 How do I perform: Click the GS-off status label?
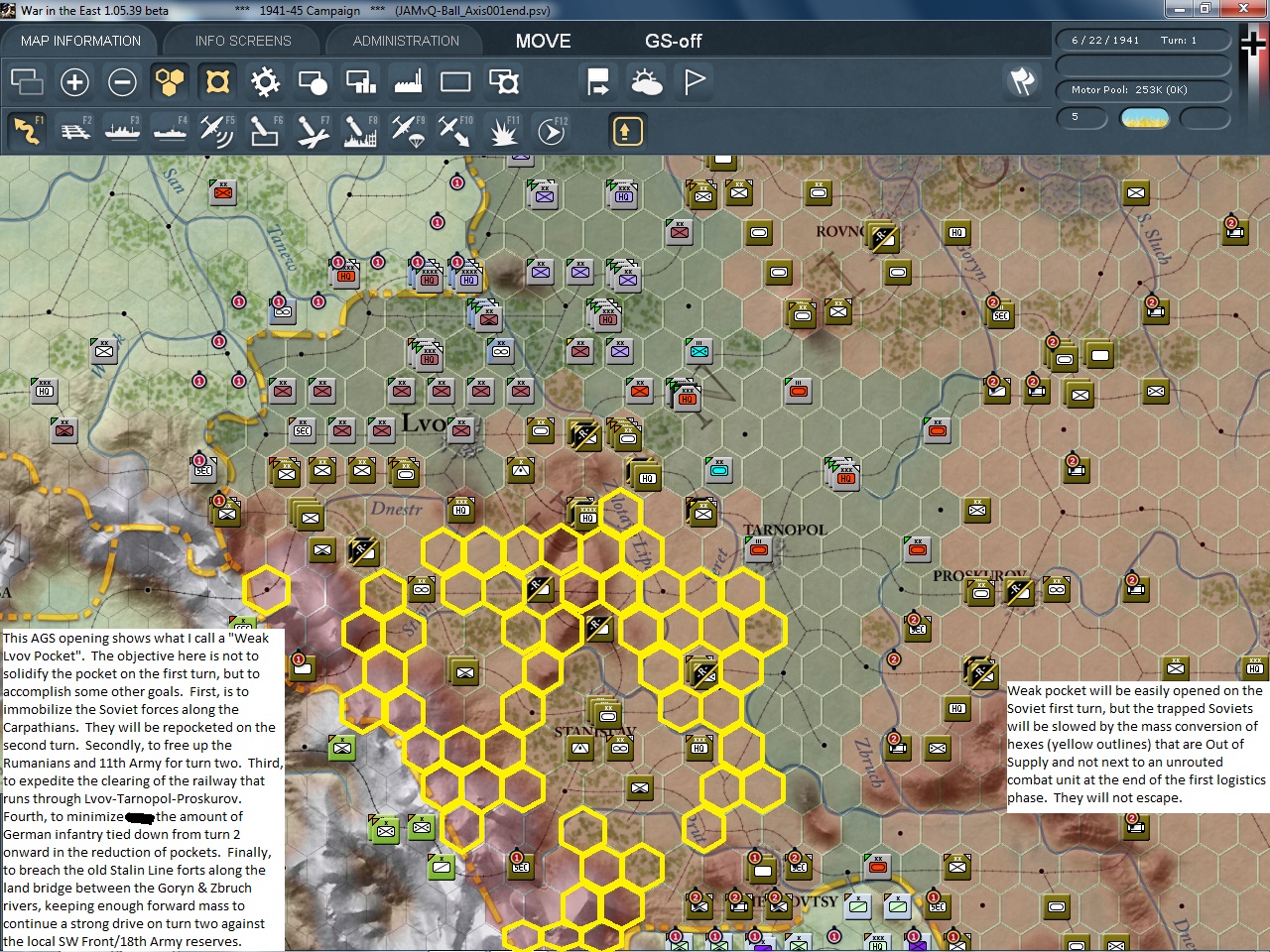coord(674,41)
